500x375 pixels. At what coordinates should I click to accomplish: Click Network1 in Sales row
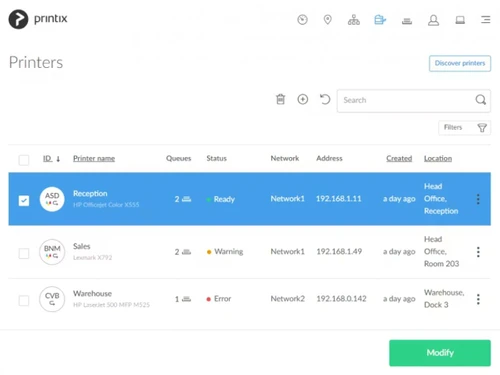tap(287, 251)
